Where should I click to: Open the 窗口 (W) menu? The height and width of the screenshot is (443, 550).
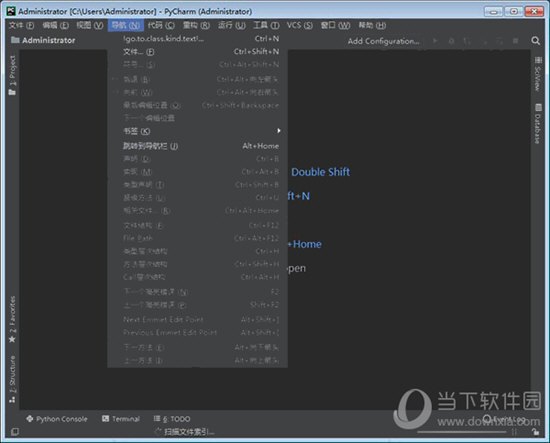pyautogui.click(x=335, y=25)
